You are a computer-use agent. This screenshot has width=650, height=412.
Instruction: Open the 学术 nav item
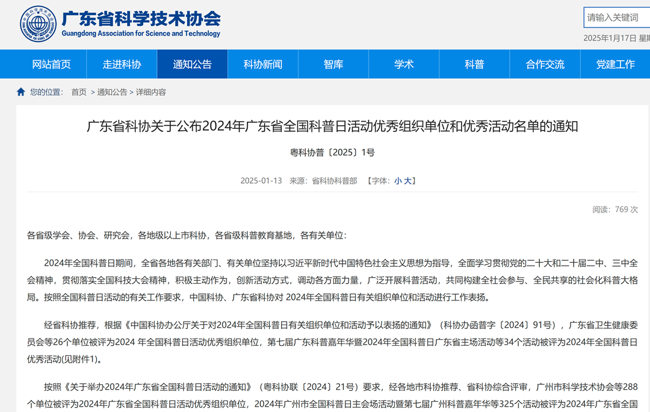(x=404, y=64)
